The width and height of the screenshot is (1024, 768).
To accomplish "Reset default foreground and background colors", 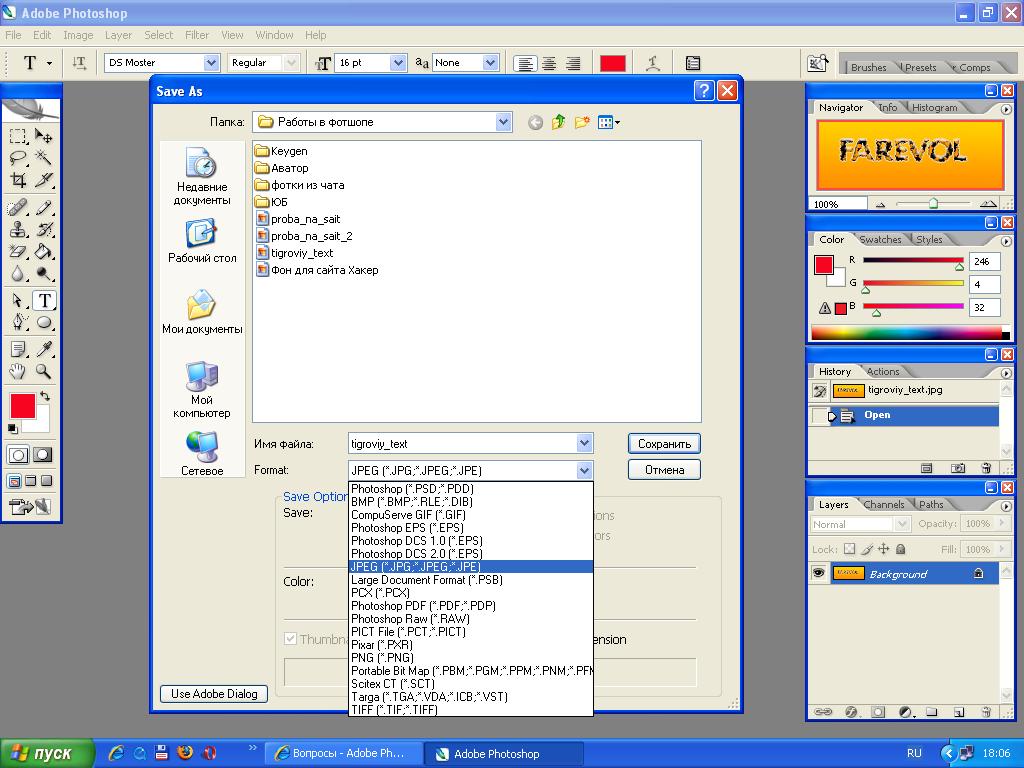I will [x=12, y=428].
